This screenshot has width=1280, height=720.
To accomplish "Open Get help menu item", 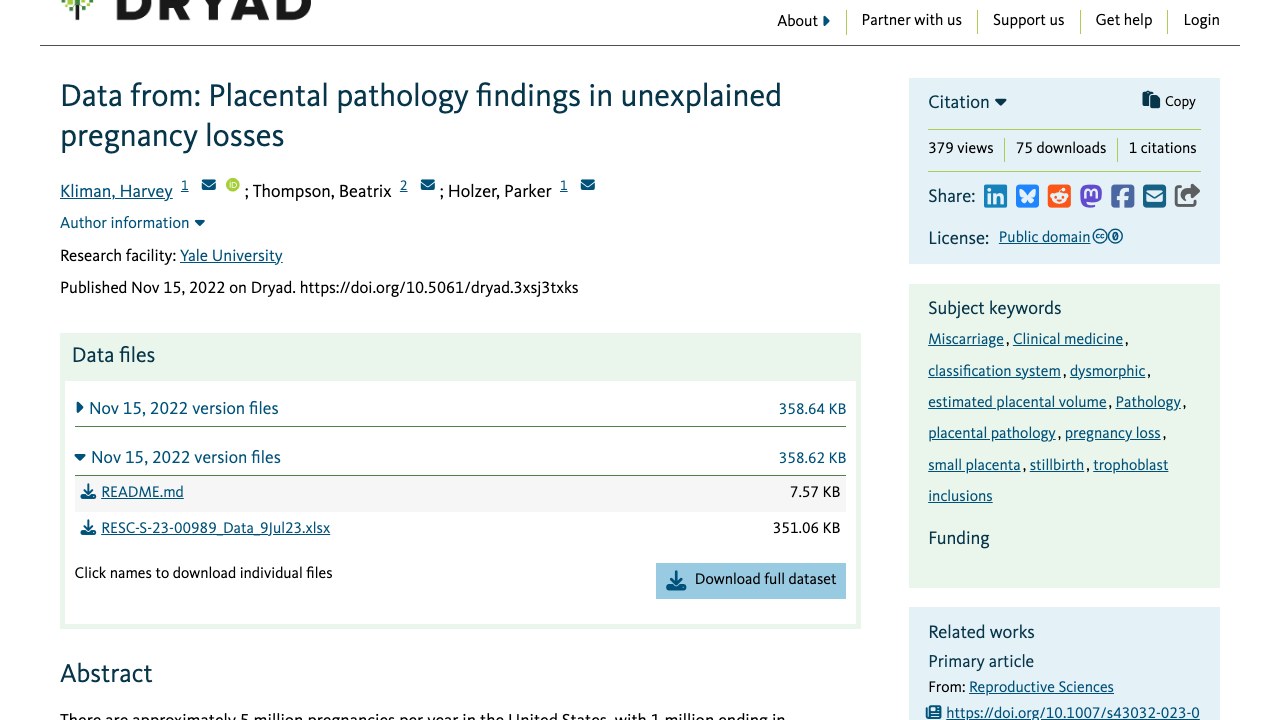I will [x=1124, y=20].
